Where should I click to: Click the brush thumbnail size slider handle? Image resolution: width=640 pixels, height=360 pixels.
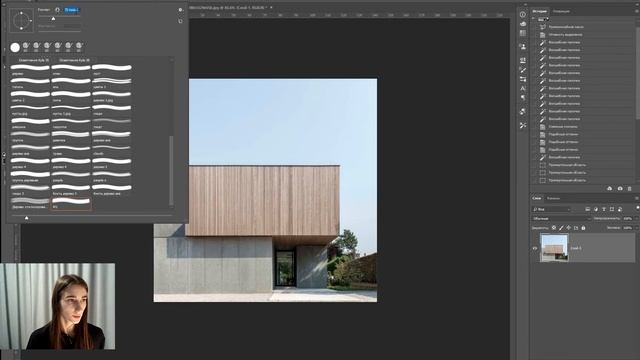(27, 218)
